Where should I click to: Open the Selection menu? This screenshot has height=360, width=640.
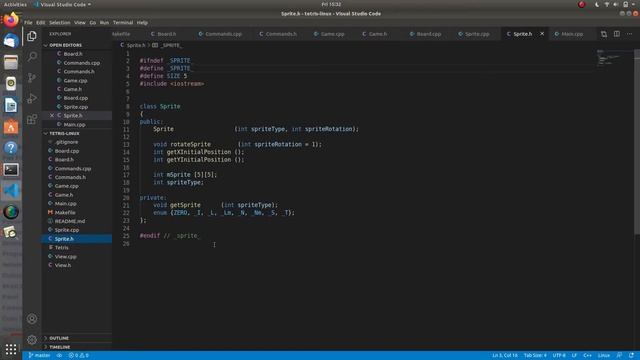[60, 22]
